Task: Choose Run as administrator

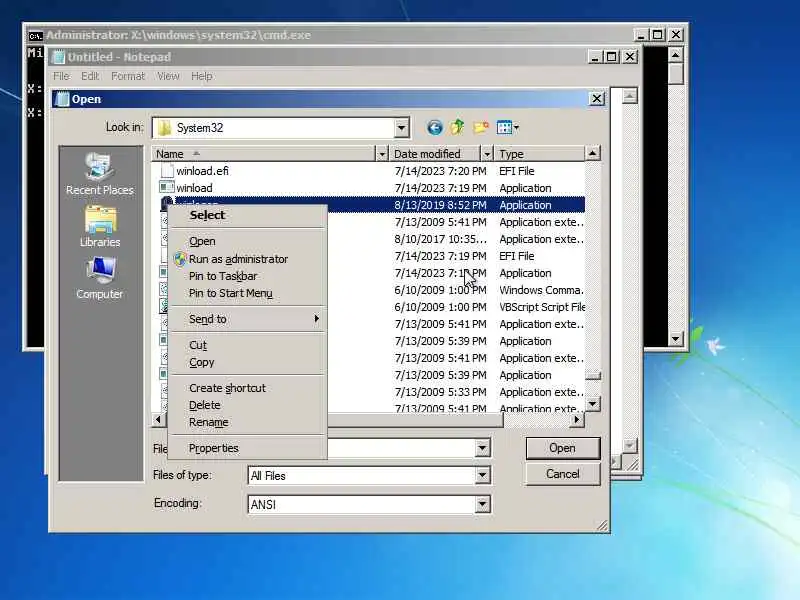Action: (x=247, y=259)
